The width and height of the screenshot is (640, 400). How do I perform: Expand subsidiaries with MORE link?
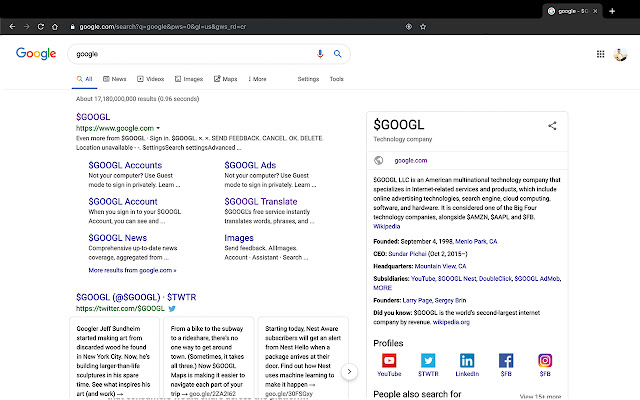pos(382,288)
